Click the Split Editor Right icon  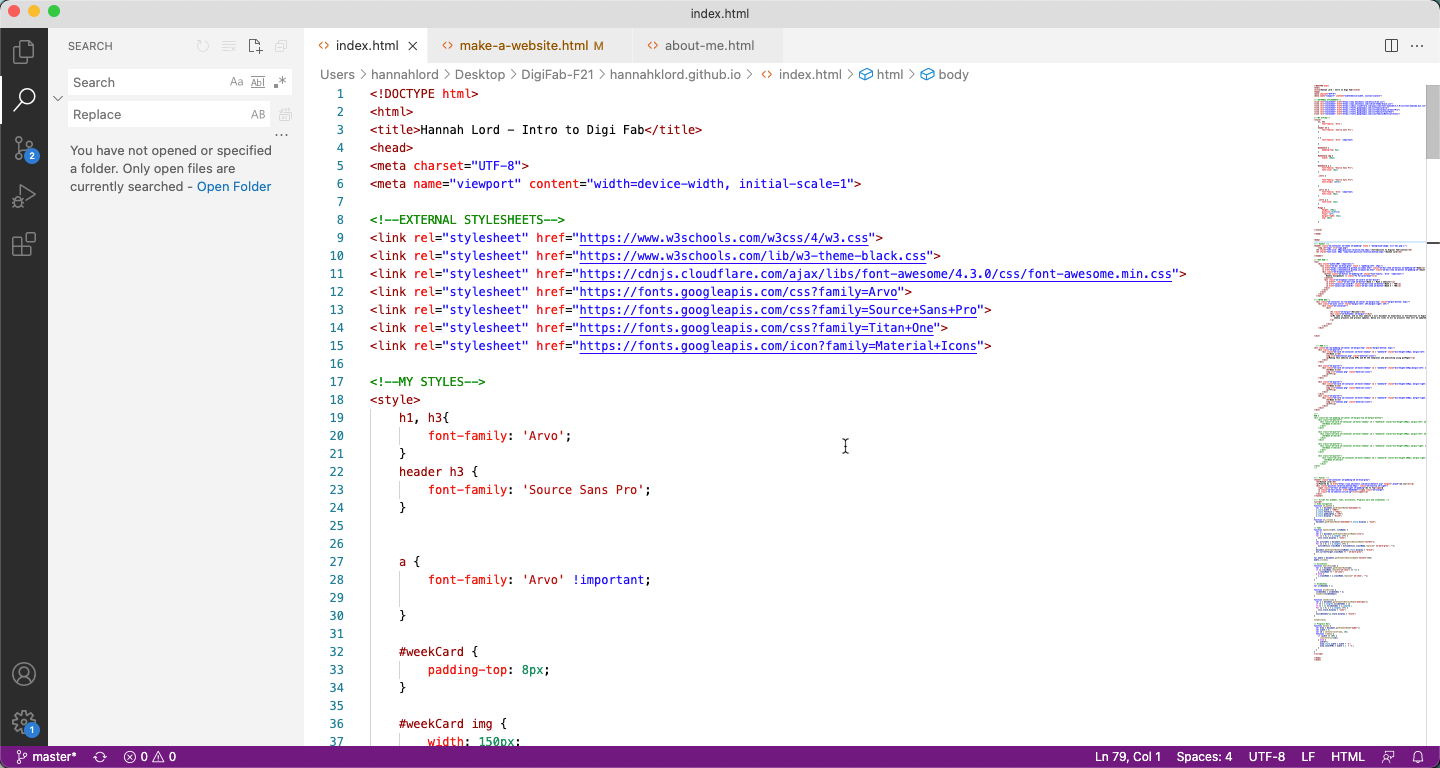click(x=1391, y=46)
